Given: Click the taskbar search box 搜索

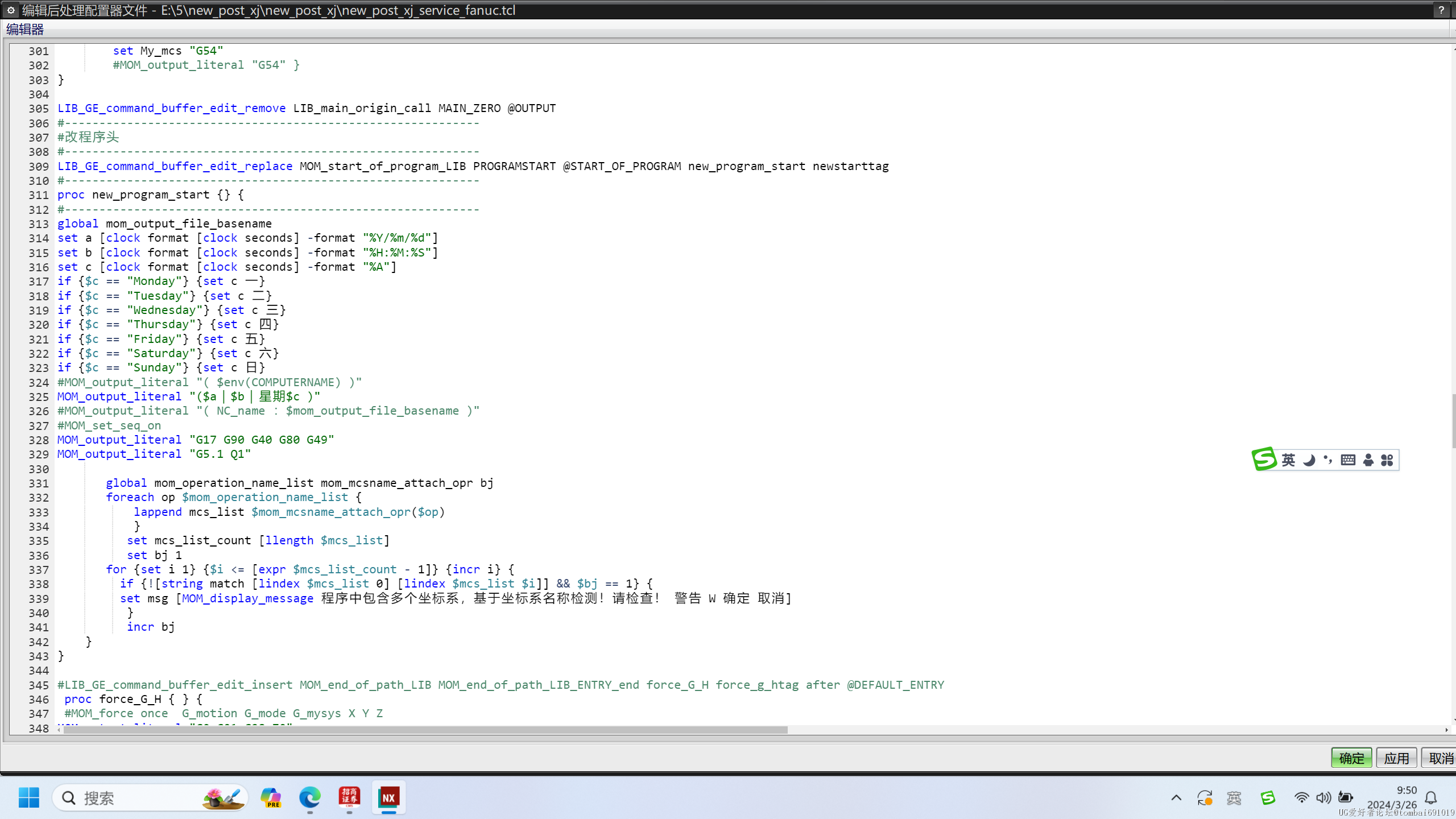Looking at the screenshot, I should 151,798.
